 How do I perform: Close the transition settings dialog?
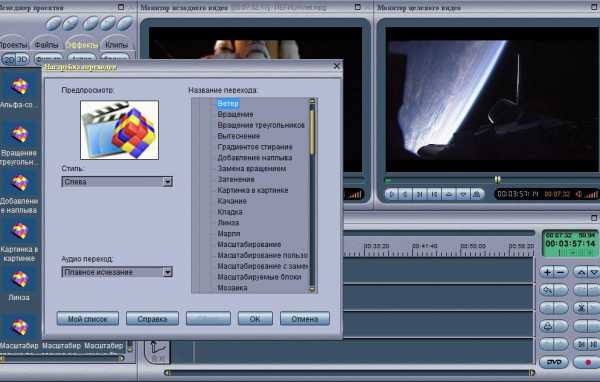point(336,66)
